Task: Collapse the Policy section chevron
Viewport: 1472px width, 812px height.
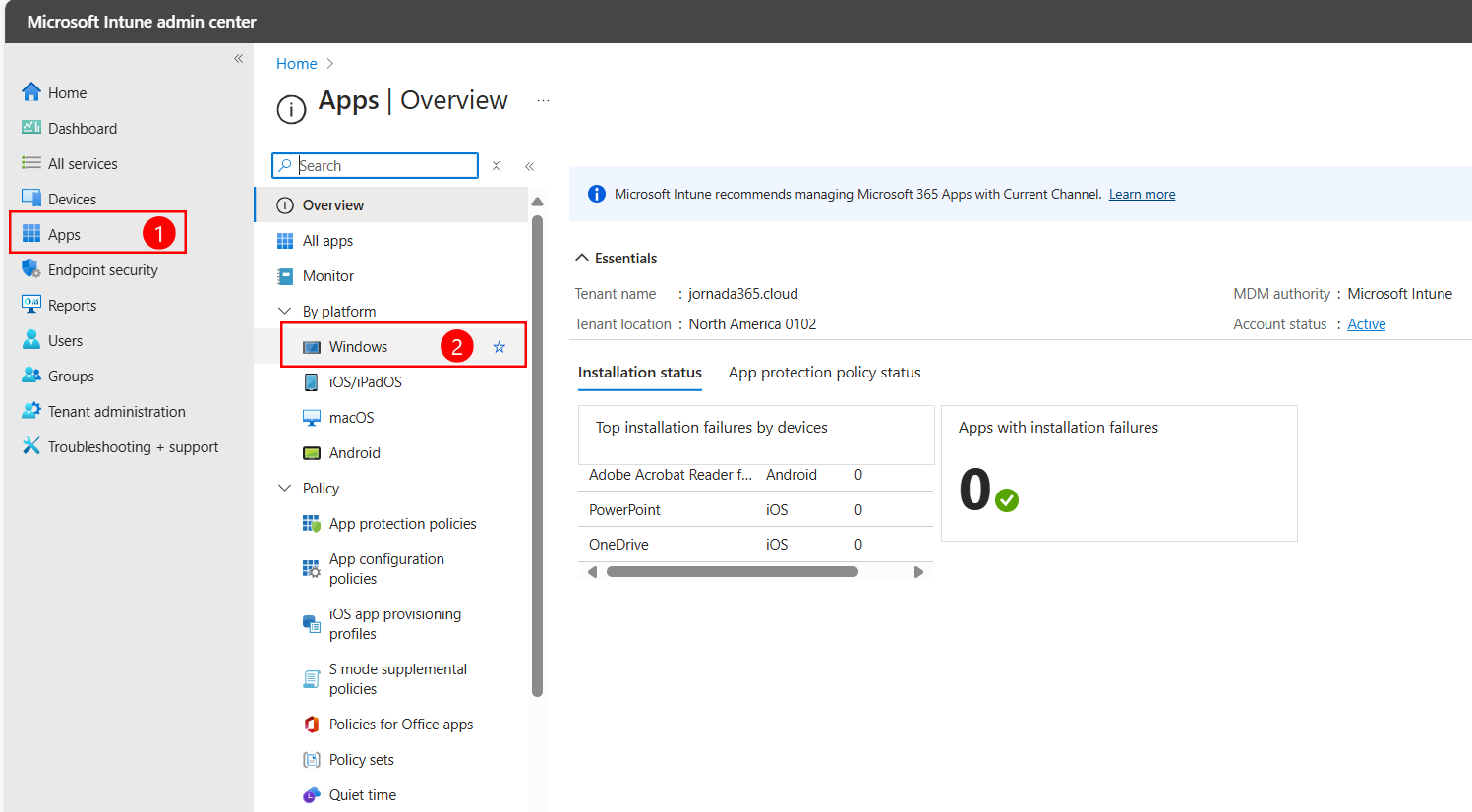Action: [285, 488]
